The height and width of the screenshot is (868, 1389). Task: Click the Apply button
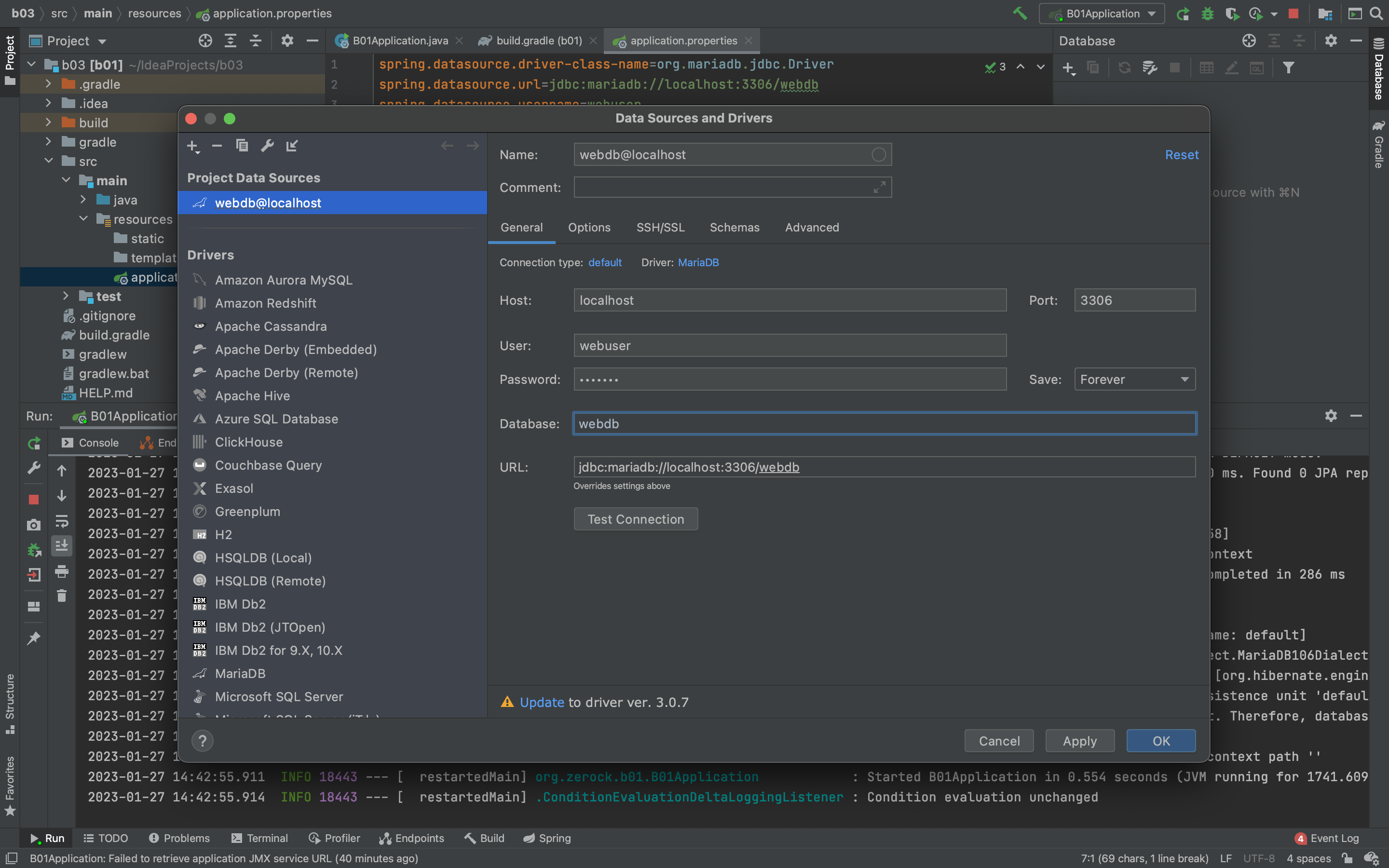1080,741
